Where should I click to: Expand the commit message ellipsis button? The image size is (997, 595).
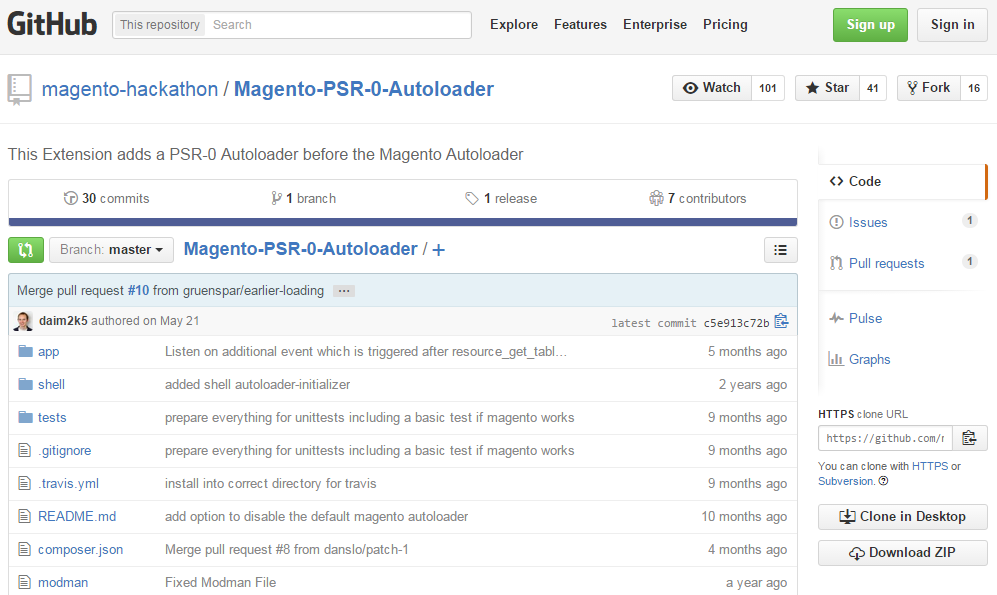click(344, 291)
